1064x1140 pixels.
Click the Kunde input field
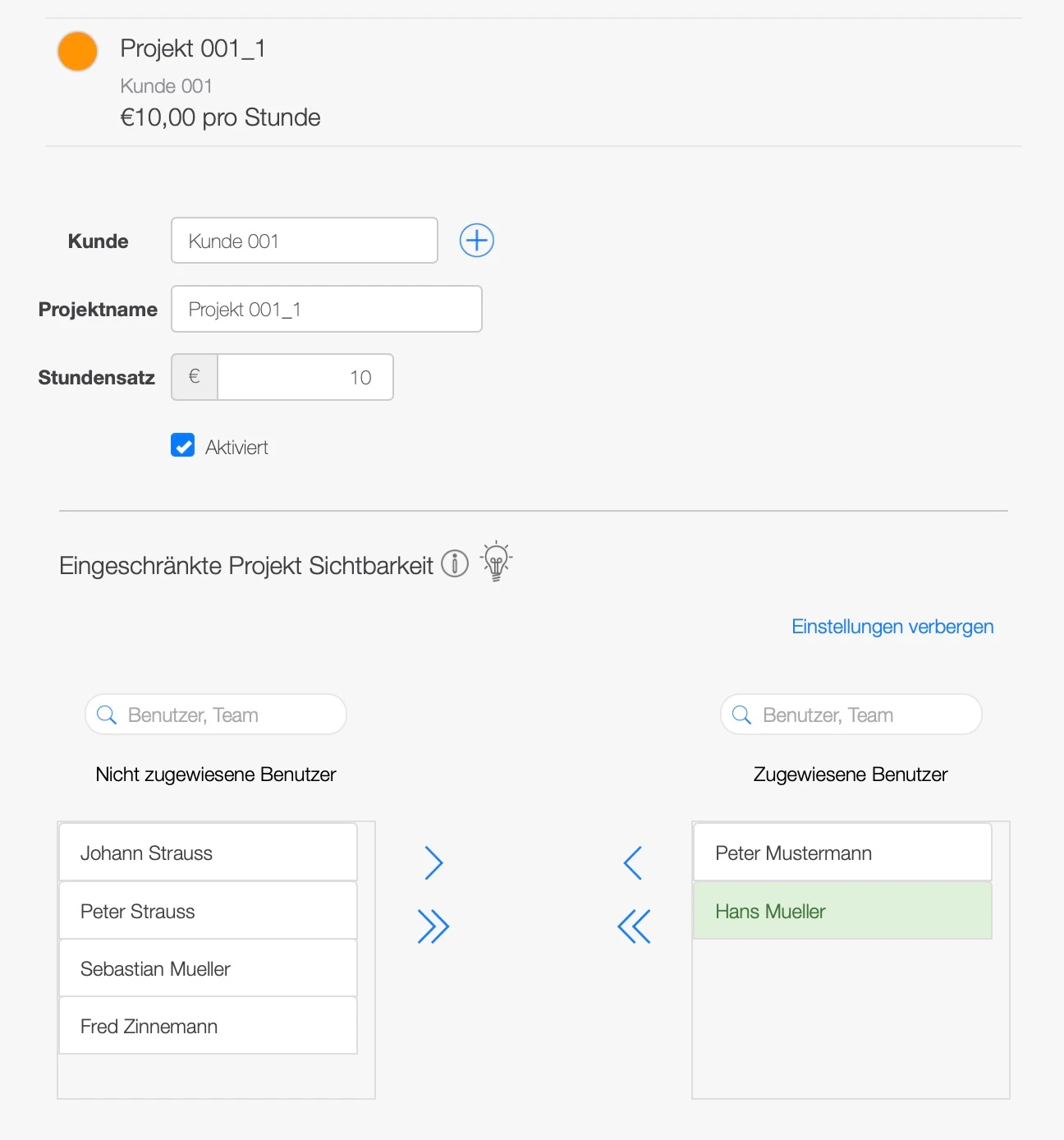[x=304, y=240]
